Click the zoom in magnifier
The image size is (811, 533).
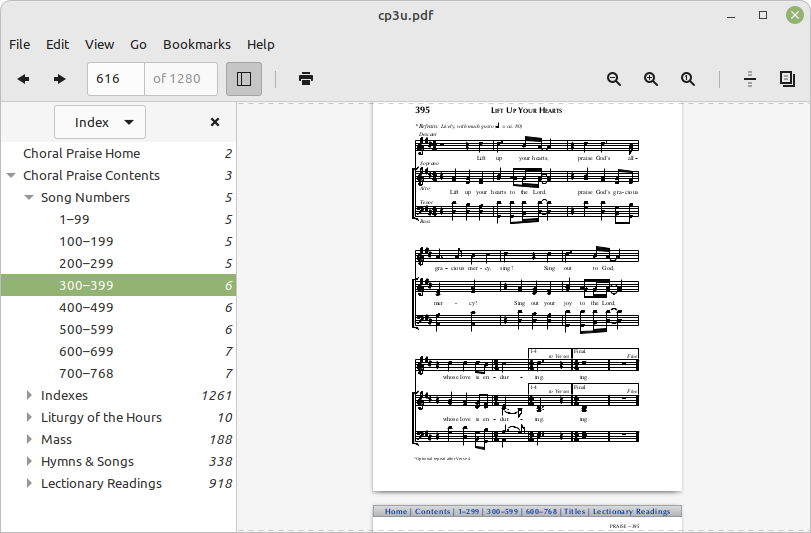tap(651, 79)
